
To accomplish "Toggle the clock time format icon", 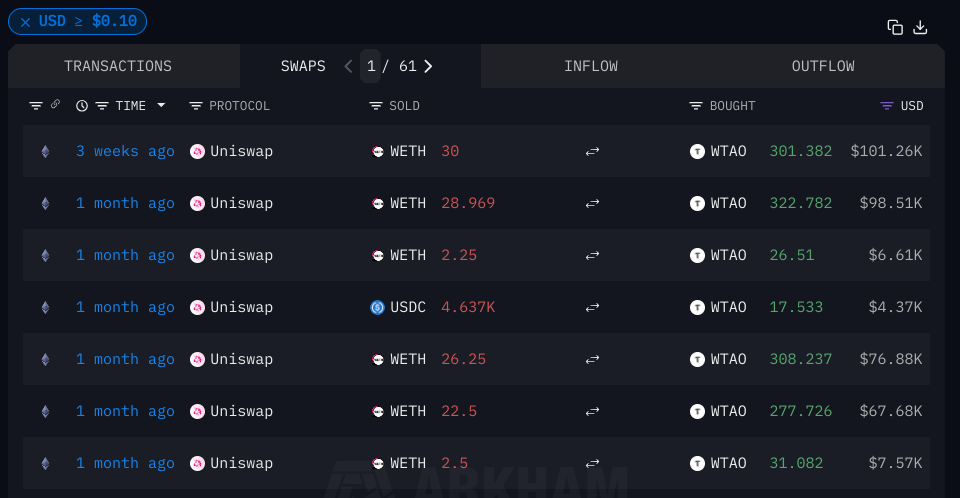I will point(82,105).
